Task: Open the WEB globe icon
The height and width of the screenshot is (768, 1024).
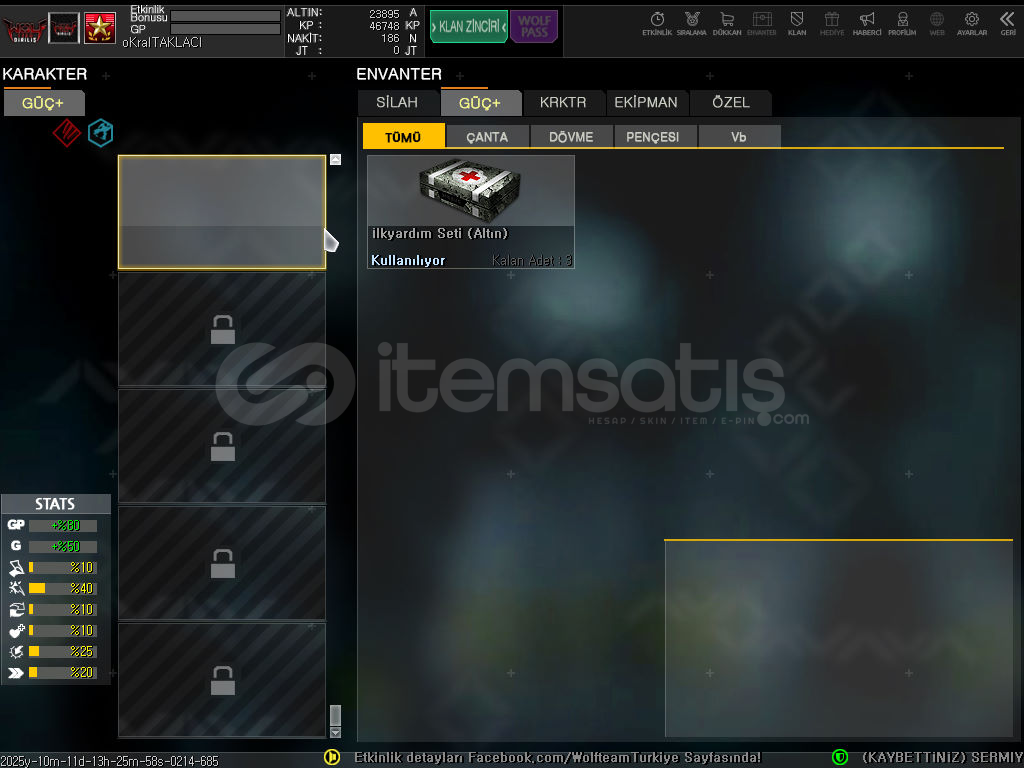Action: pyautogui.click(x=937, y=24)
